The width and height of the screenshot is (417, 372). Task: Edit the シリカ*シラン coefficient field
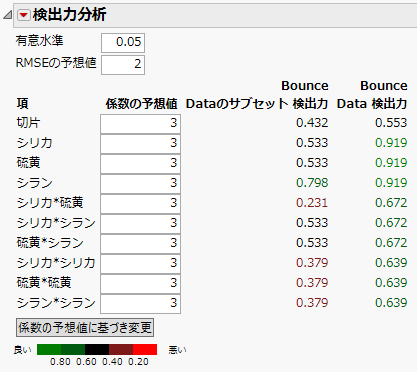140,224
